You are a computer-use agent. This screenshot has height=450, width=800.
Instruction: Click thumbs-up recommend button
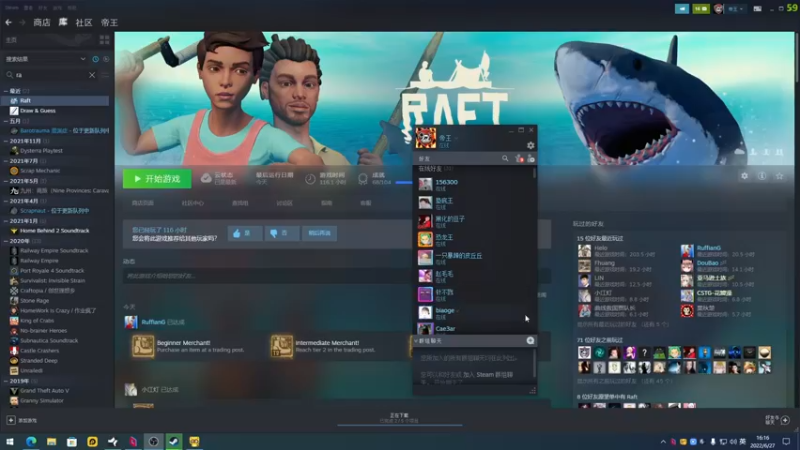point(244,233)
